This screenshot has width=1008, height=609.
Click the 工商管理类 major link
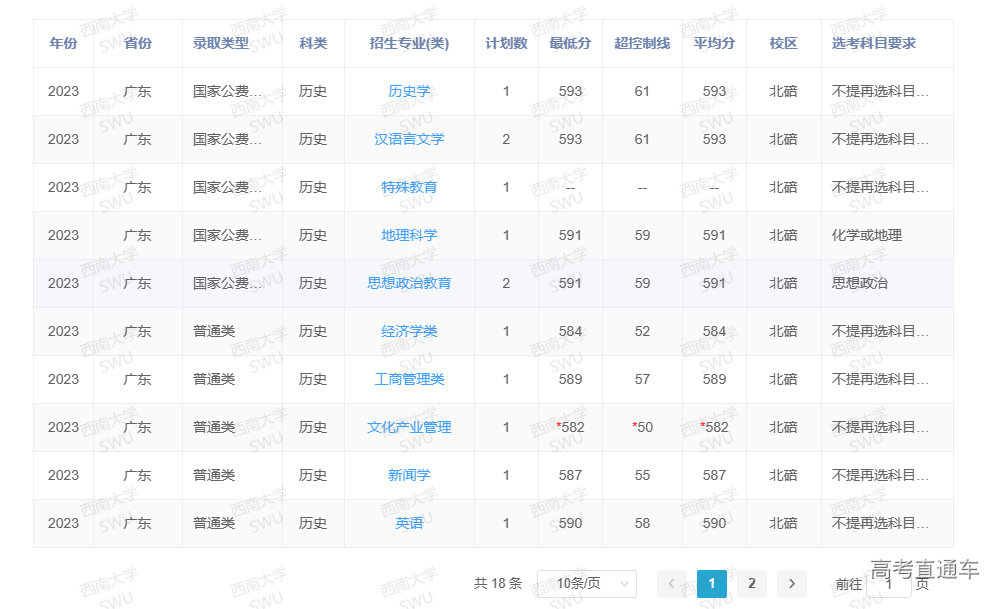tap(409, 379)
